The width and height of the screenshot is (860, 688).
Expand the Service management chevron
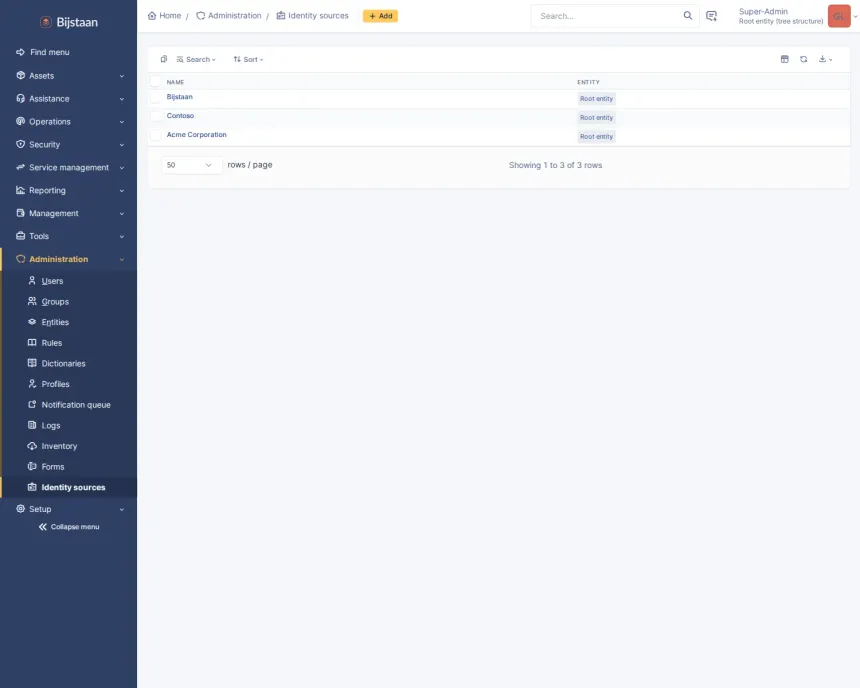(x=122, y=168)
